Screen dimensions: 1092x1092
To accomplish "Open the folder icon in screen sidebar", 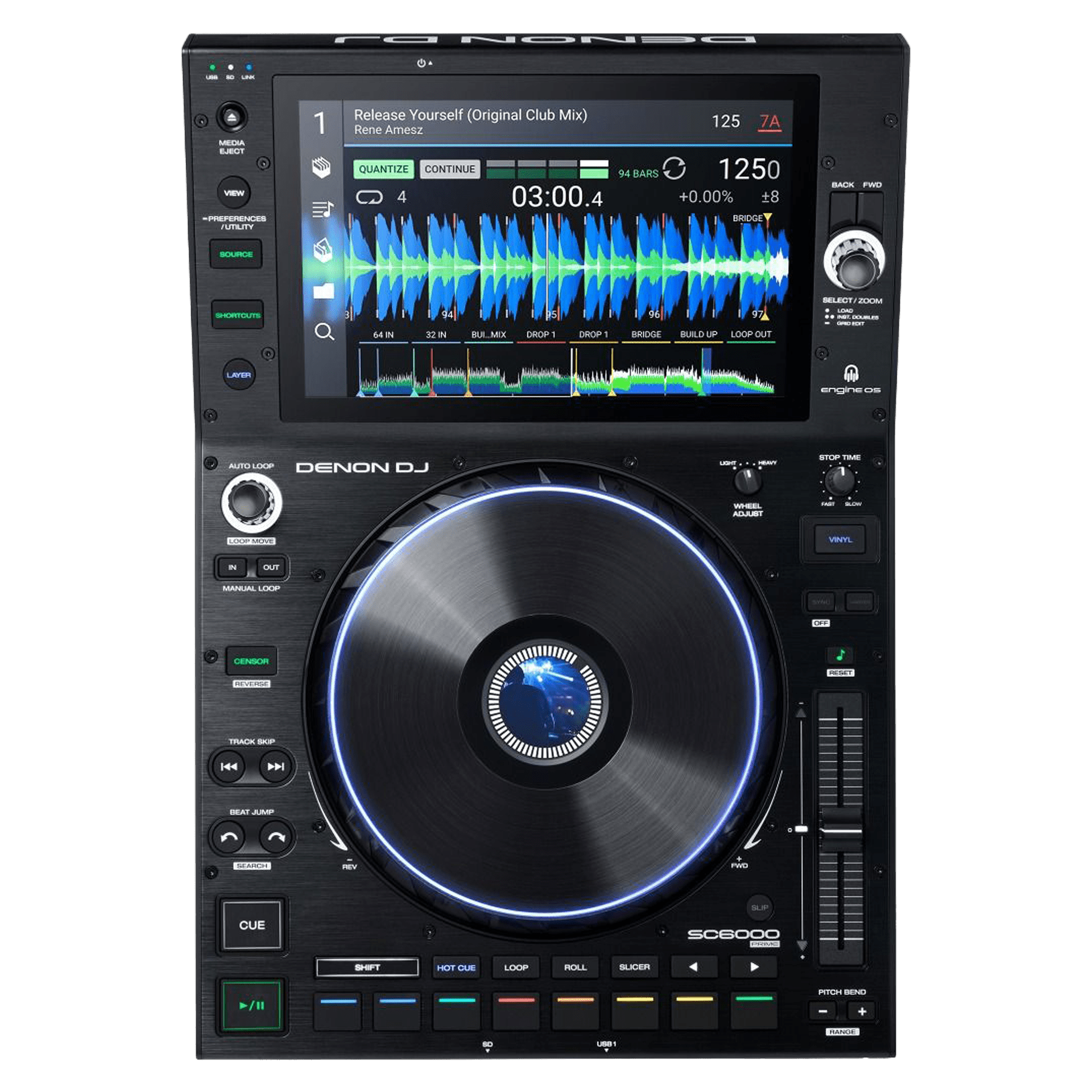I will (x=323, y=291).
